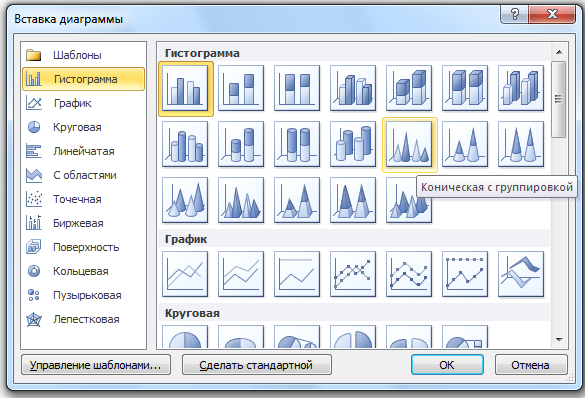Choose the Точечная chart category
The height and width of the screenshot is (398, 585).
pyautogui.click(x=84, y=199)
